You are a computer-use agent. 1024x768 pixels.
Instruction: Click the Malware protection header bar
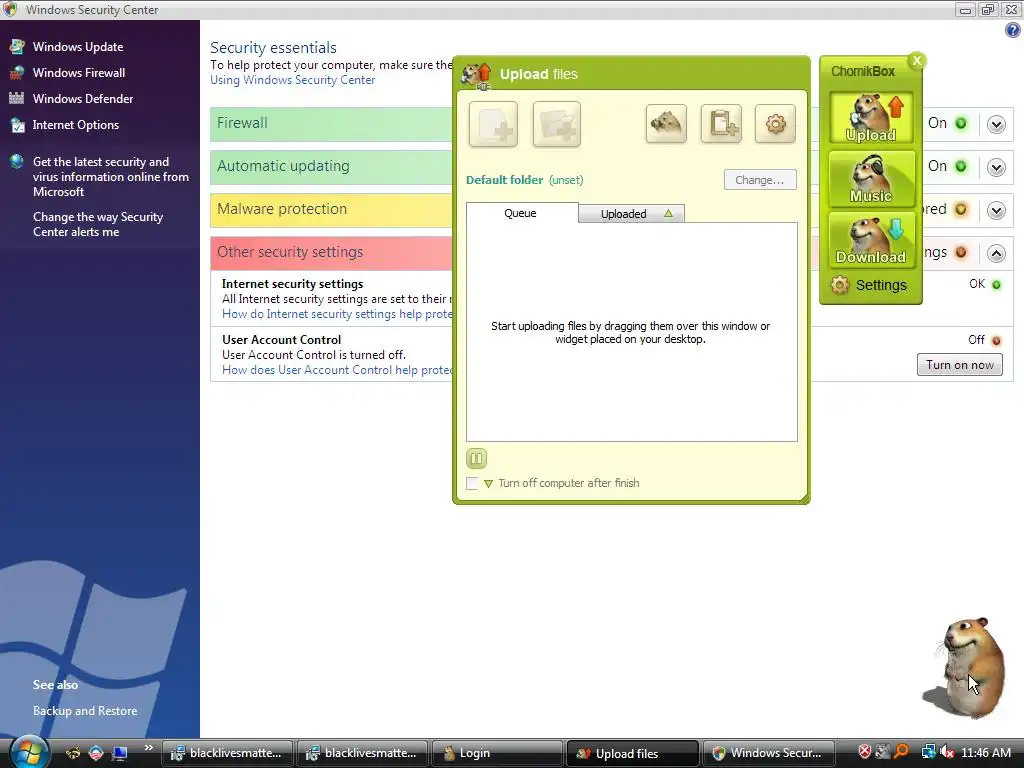click(331, 210)
